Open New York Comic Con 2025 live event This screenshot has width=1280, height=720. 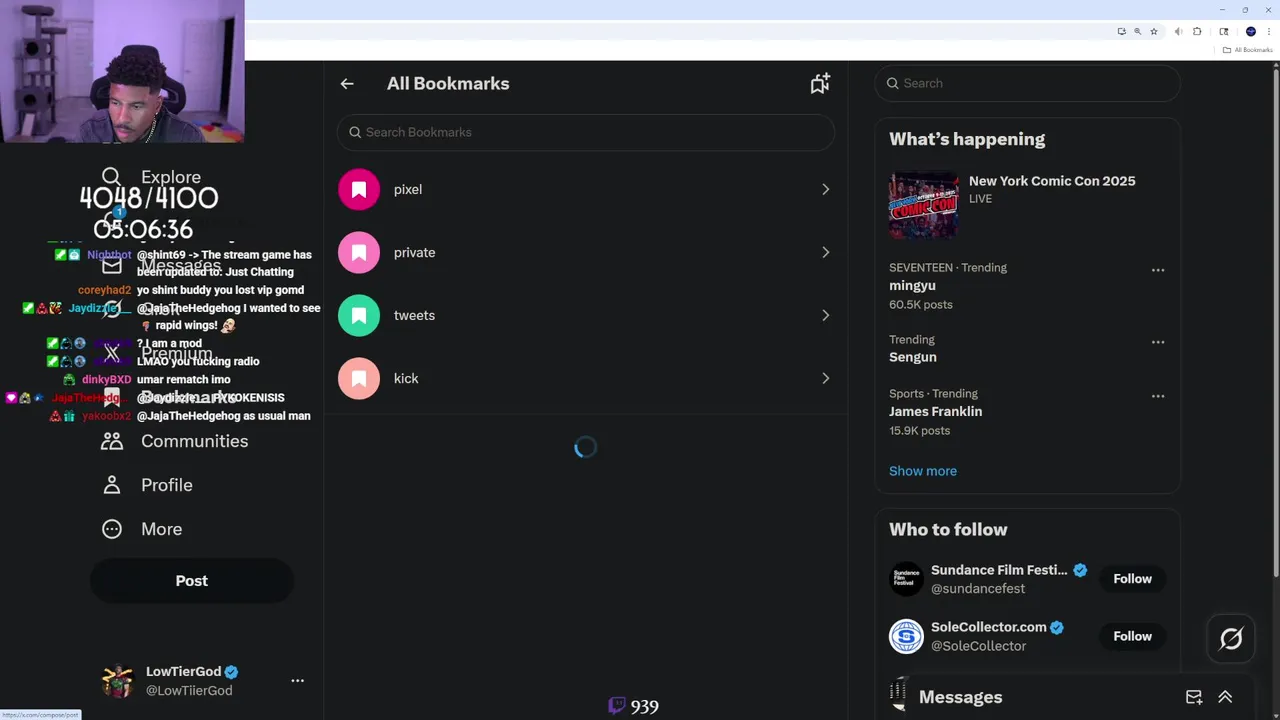1052,181
